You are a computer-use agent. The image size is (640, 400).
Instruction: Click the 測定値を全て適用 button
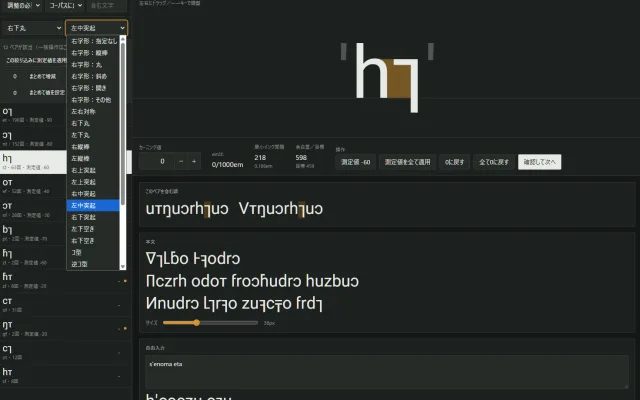coord(407,162)
